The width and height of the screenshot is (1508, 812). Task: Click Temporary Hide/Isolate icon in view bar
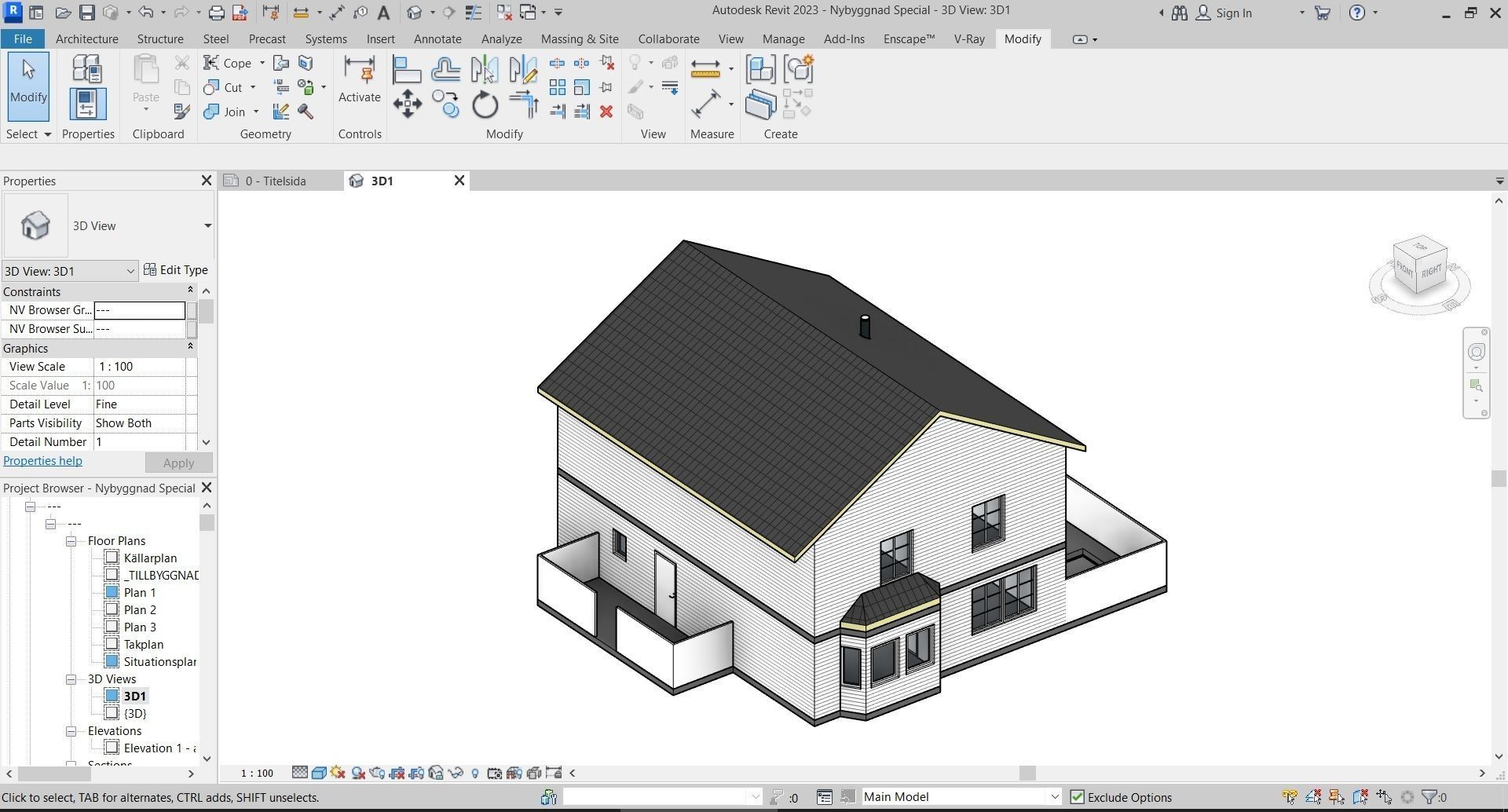(x=455, y=773)
